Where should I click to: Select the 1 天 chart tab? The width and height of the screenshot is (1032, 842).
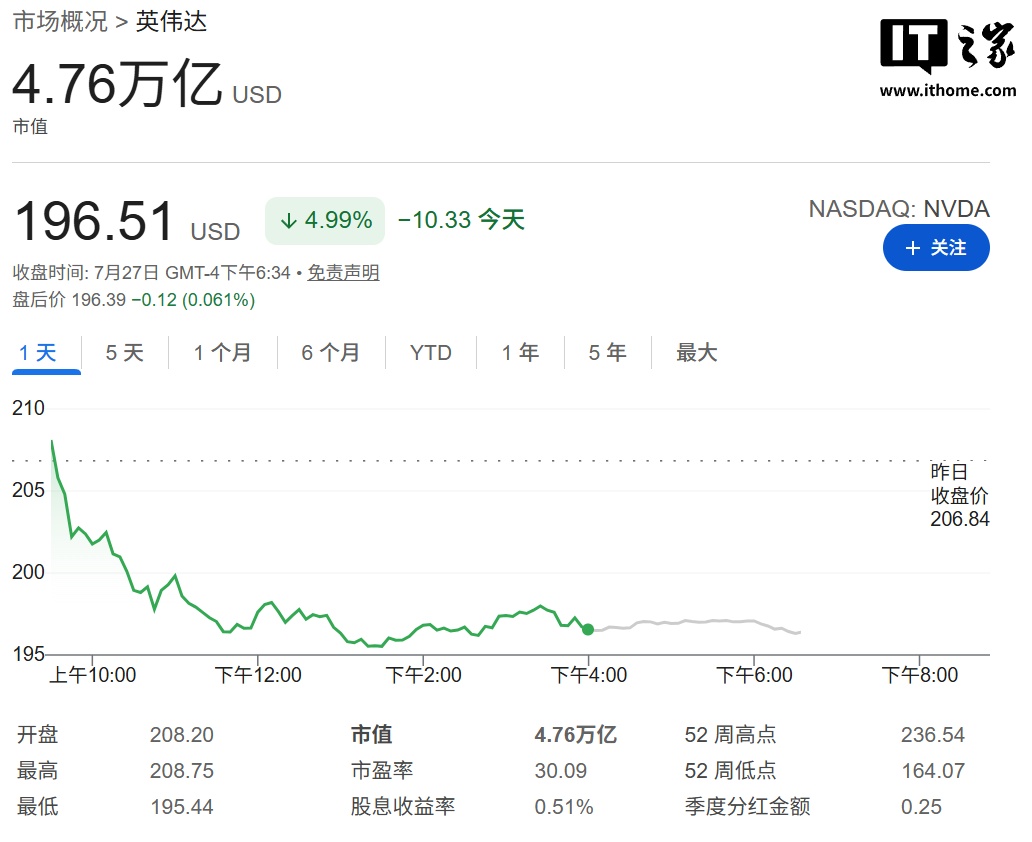[x=38, y=353]
